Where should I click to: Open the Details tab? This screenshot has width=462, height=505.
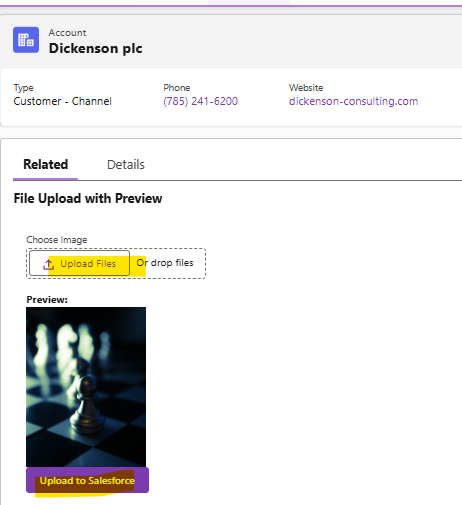126,165
